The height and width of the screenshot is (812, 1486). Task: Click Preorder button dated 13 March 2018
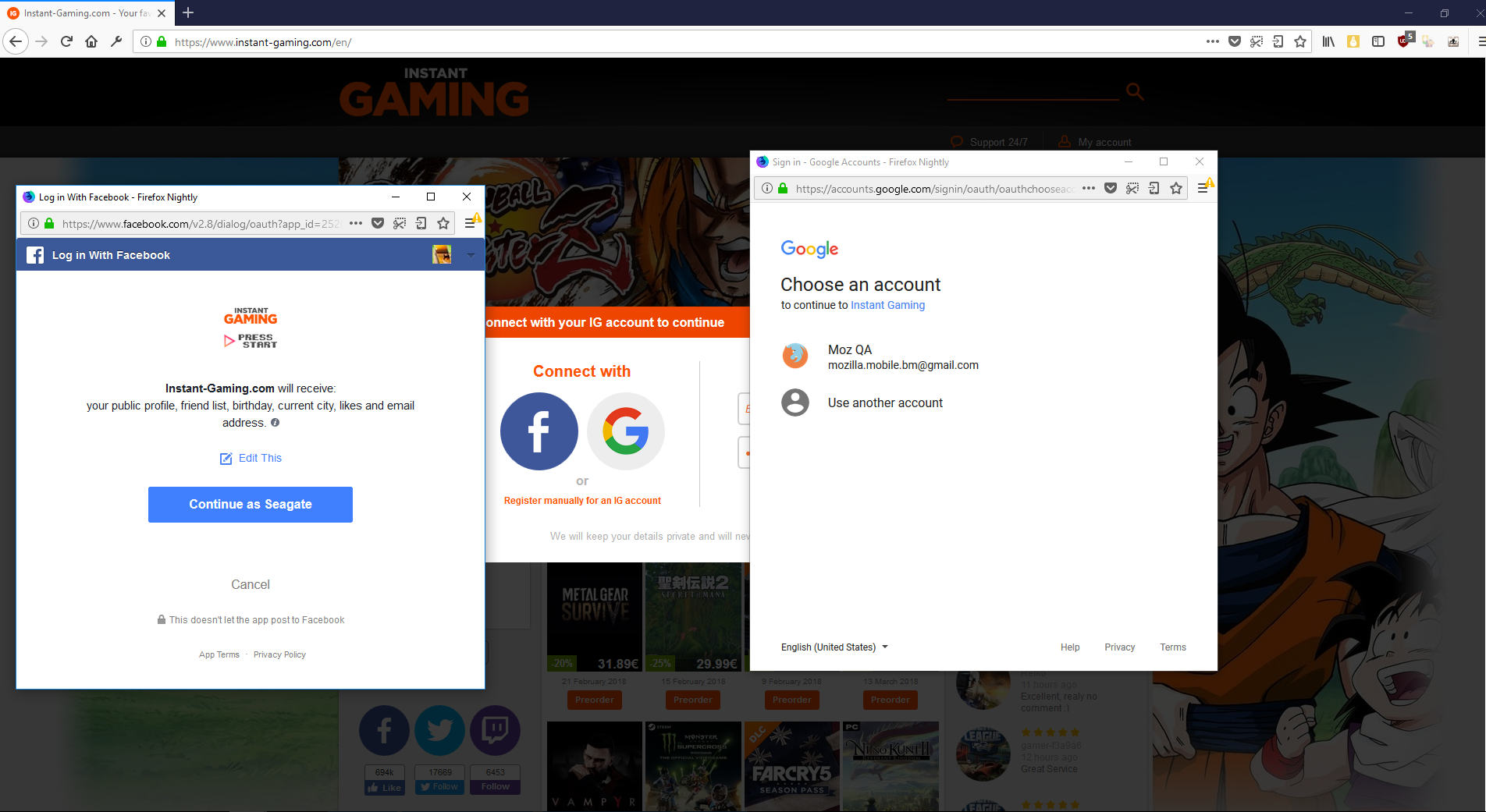click(891, 700)
